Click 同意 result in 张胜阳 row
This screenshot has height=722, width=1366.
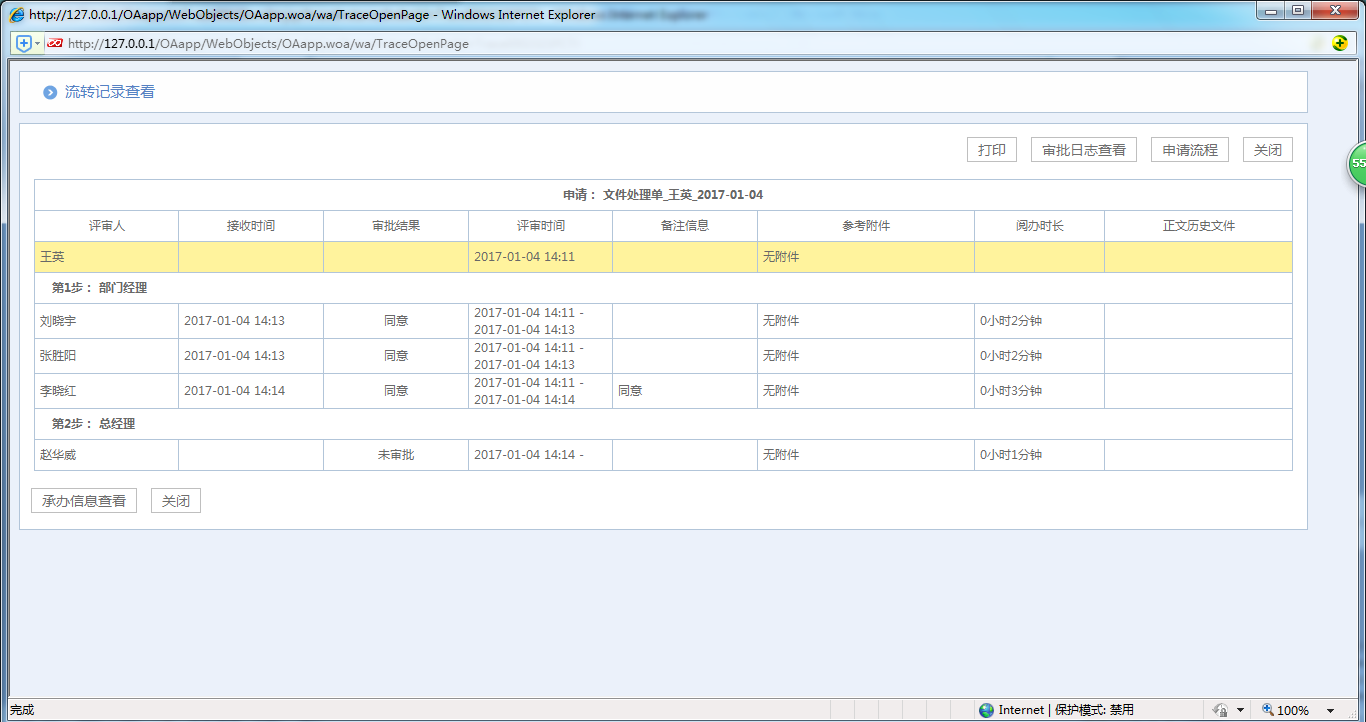tap(396, 356)
